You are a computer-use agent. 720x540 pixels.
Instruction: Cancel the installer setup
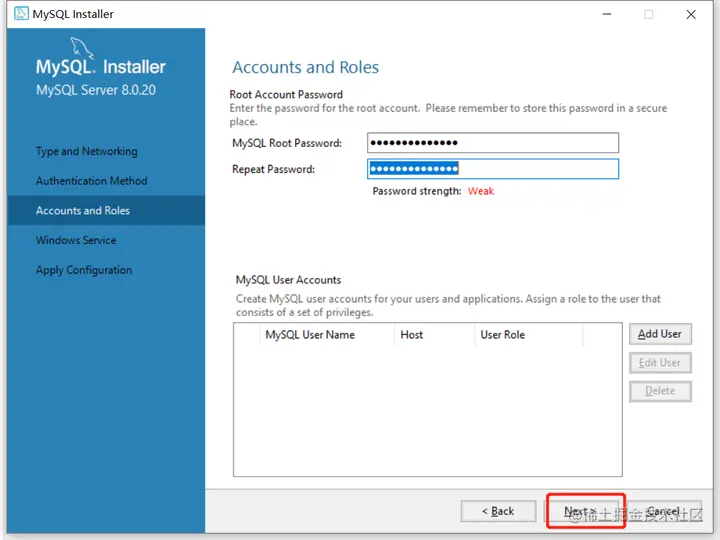point(664,511)
